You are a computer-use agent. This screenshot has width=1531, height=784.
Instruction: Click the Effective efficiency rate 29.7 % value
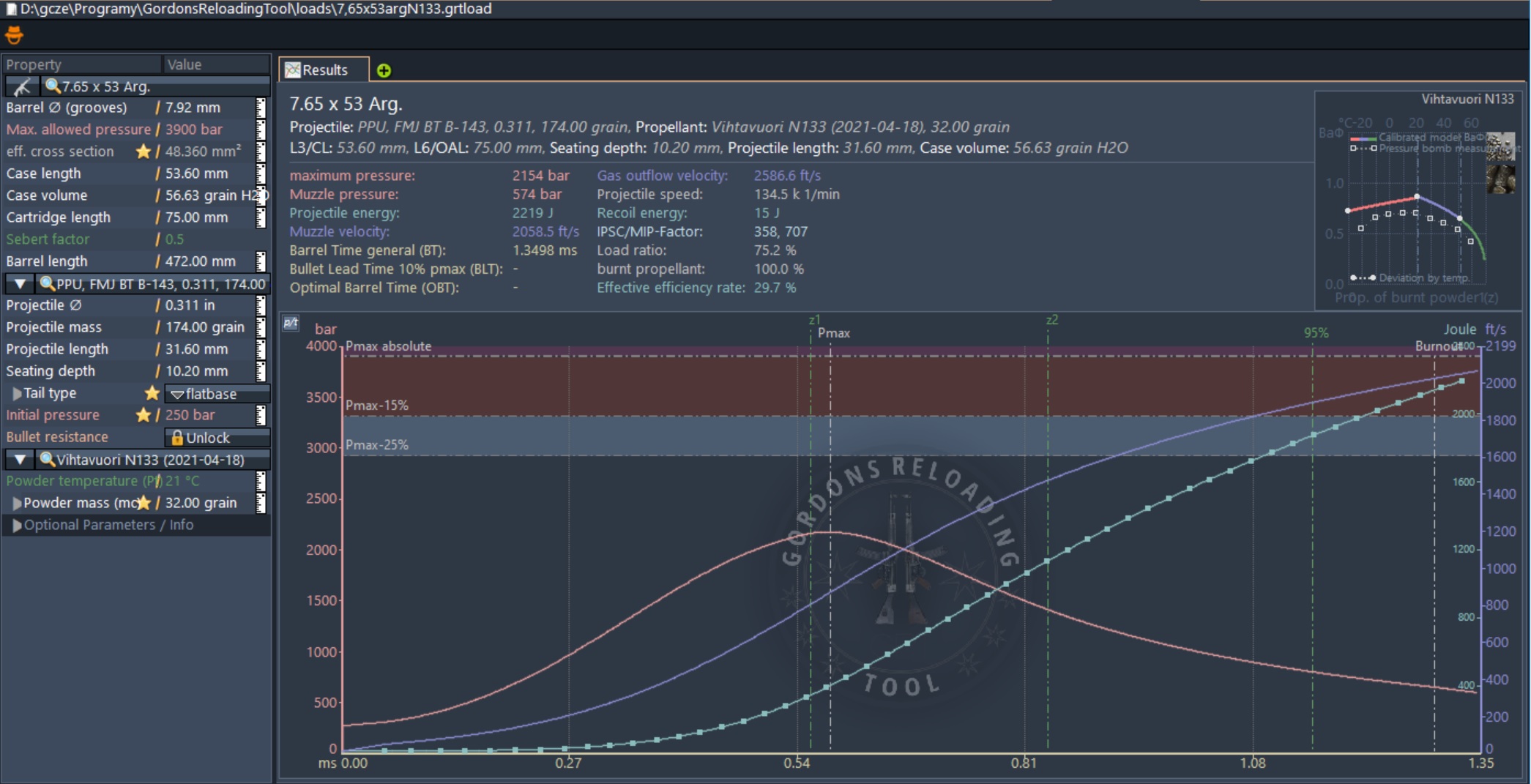point(775,288)
